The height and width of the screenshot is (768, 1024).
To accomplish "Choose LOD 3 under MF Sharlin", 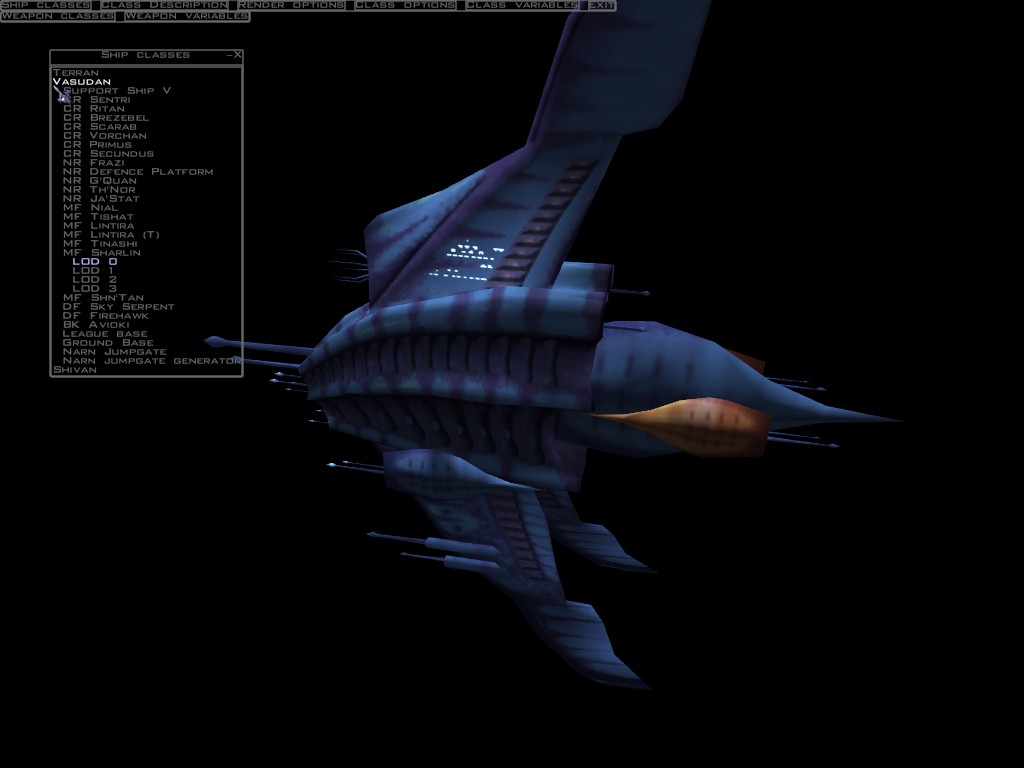I will click(x=95, y=288).
